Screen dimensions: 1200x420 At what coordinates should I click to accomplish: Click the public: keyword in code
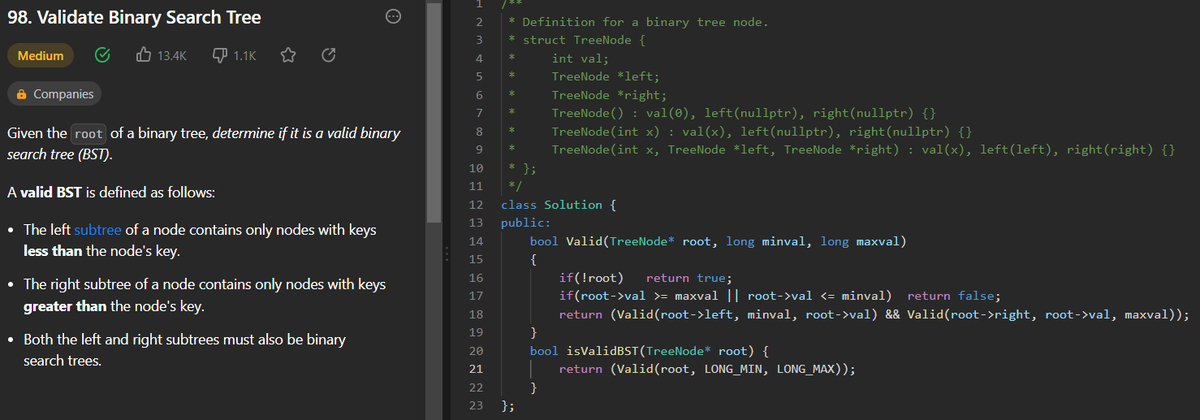click(x=525, y=223)
